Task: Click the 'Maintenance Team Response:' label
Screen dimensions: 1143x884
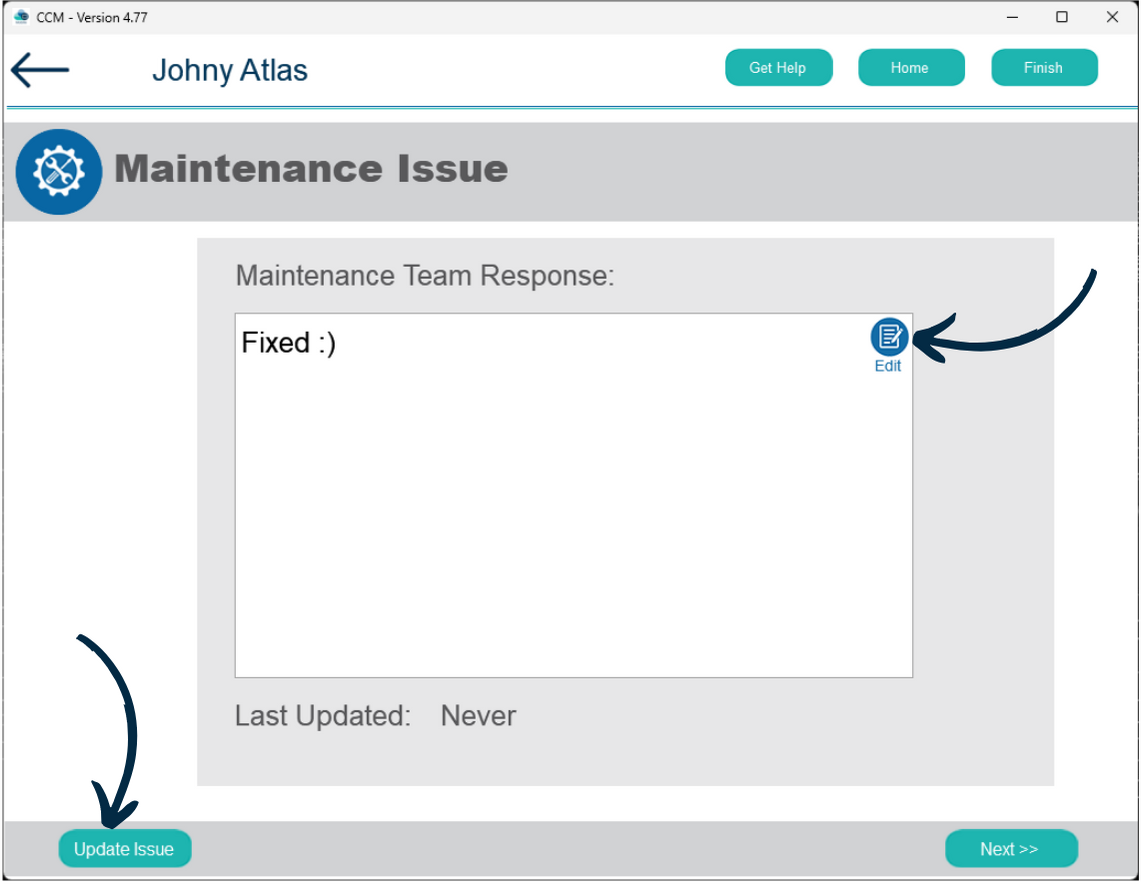Action: pos(425,276)
